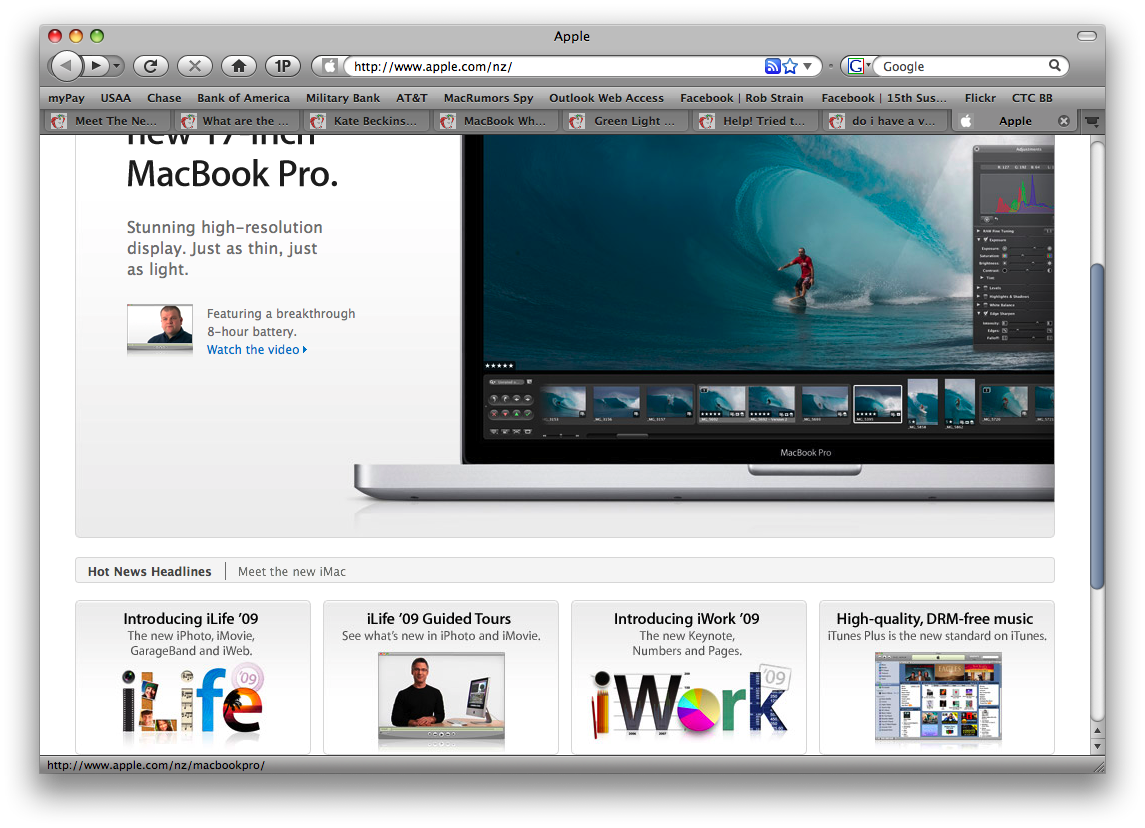Bookmark this page with the star icon
The width and height of the screenshot is (1145, 828).
pyautogui.click(x=790, y=66)
